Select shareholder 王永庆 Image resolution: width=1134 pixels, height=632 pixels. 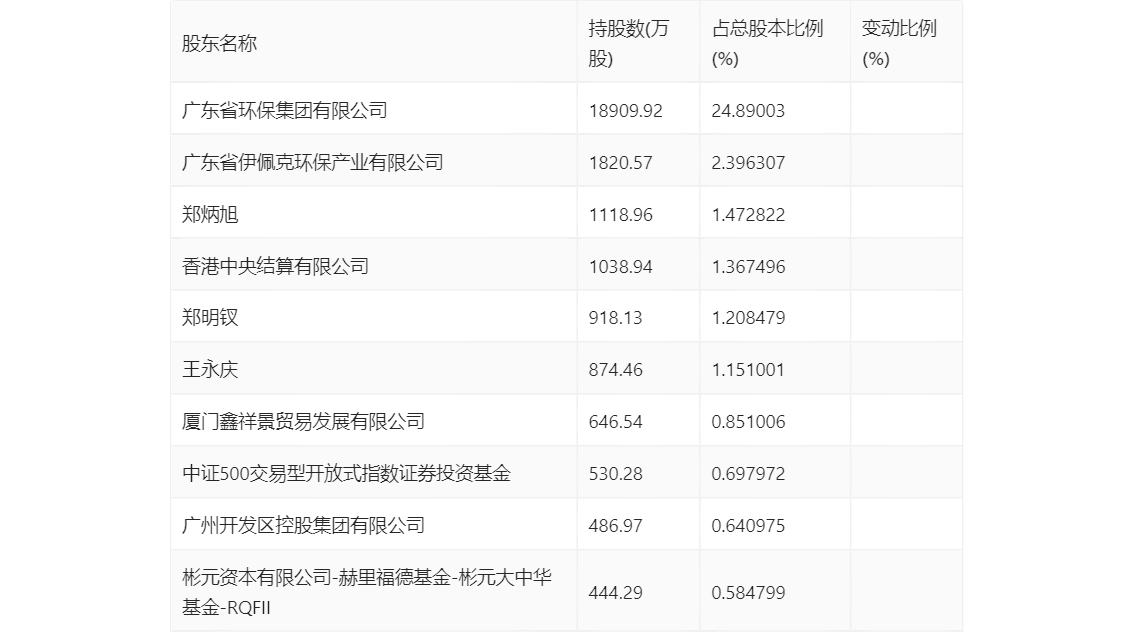coord(210,370)
